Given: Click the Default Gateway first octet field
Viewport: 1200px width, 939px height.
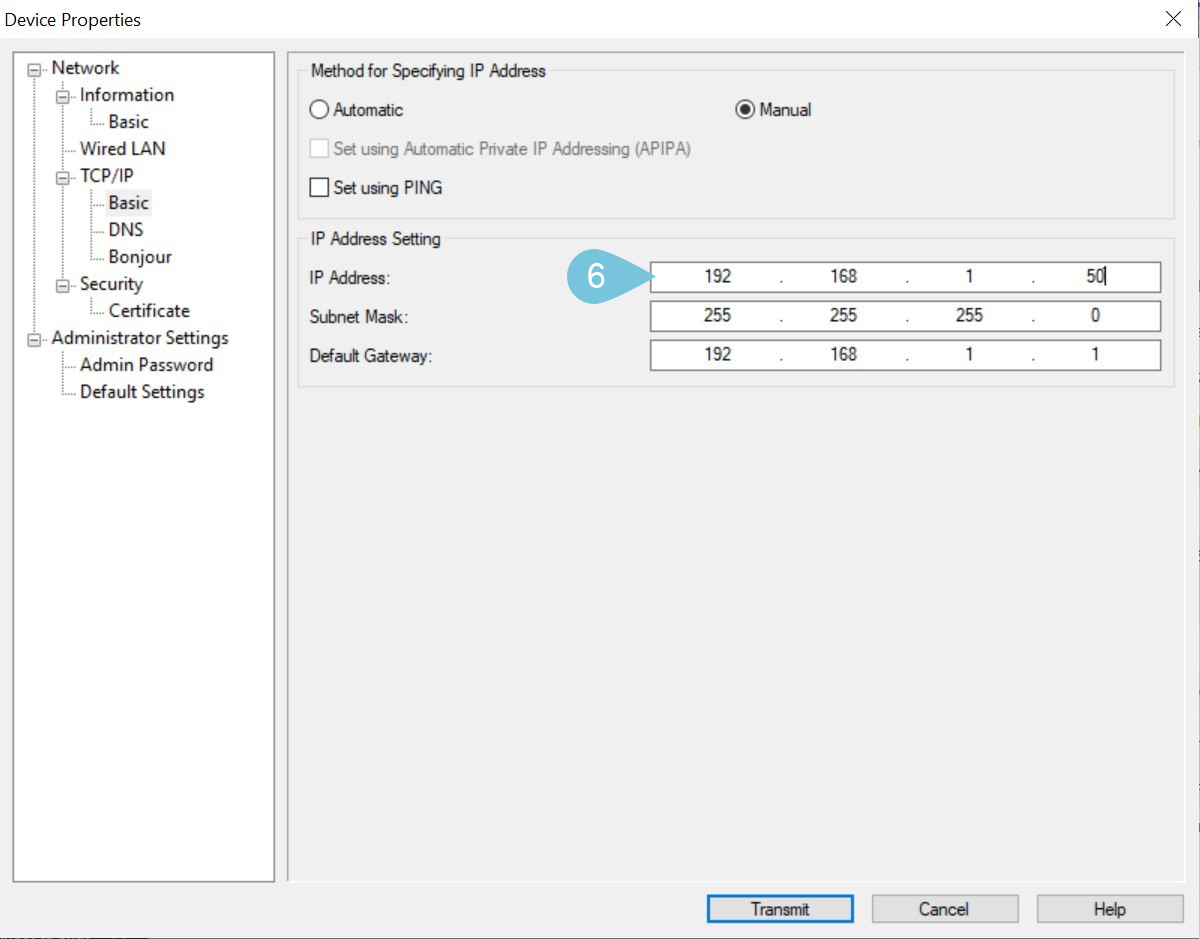Looking at the screenshot, I should (717, 355).
